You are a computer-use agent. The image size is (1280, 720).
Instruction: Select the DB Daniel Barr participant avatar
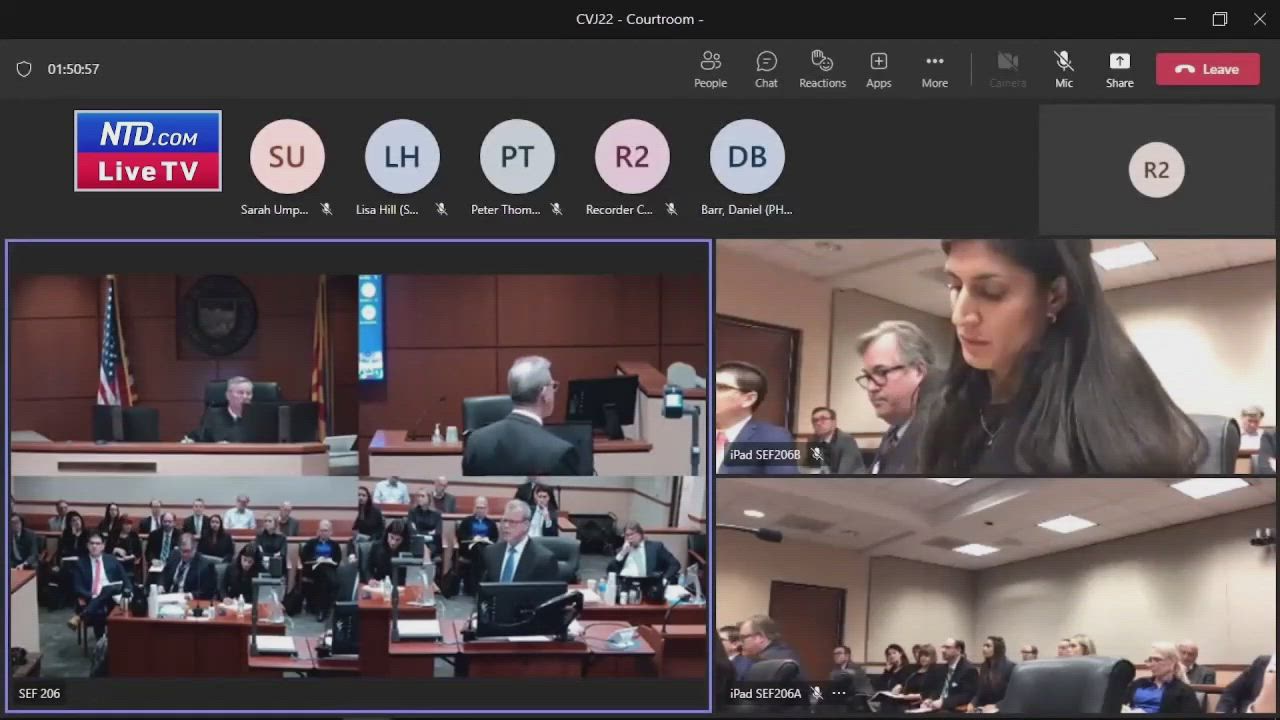click(747, 157)
